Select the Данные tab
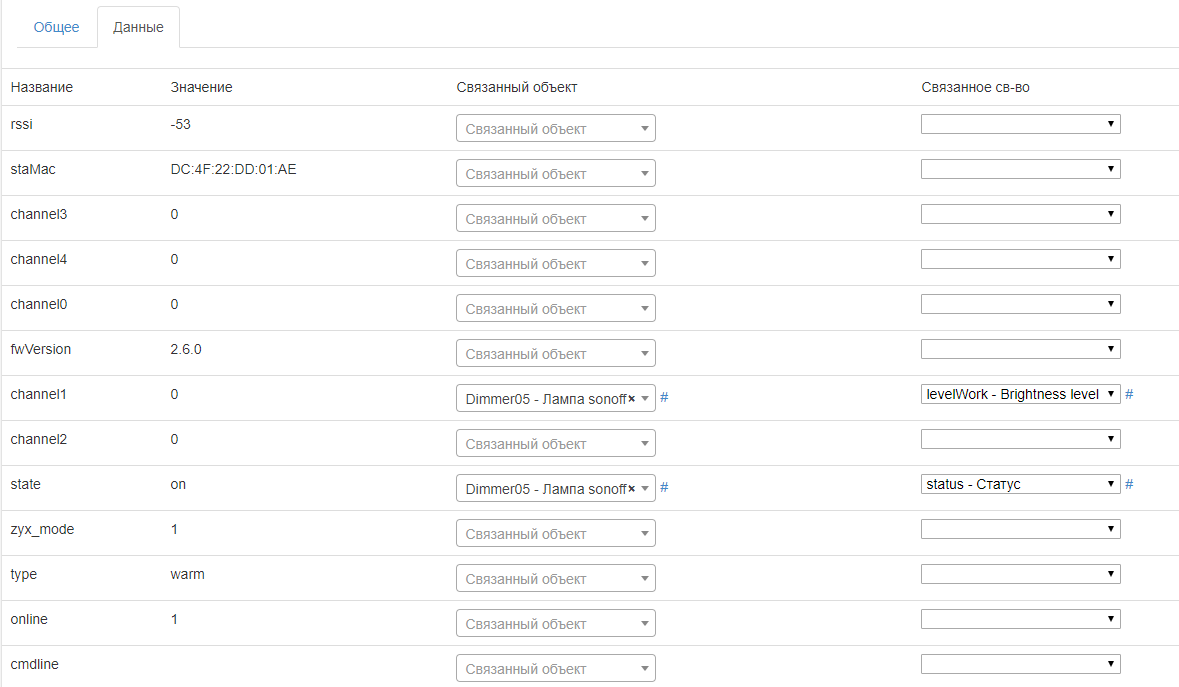The height and width of the screenshot is (687, 1179). (138, 27)
